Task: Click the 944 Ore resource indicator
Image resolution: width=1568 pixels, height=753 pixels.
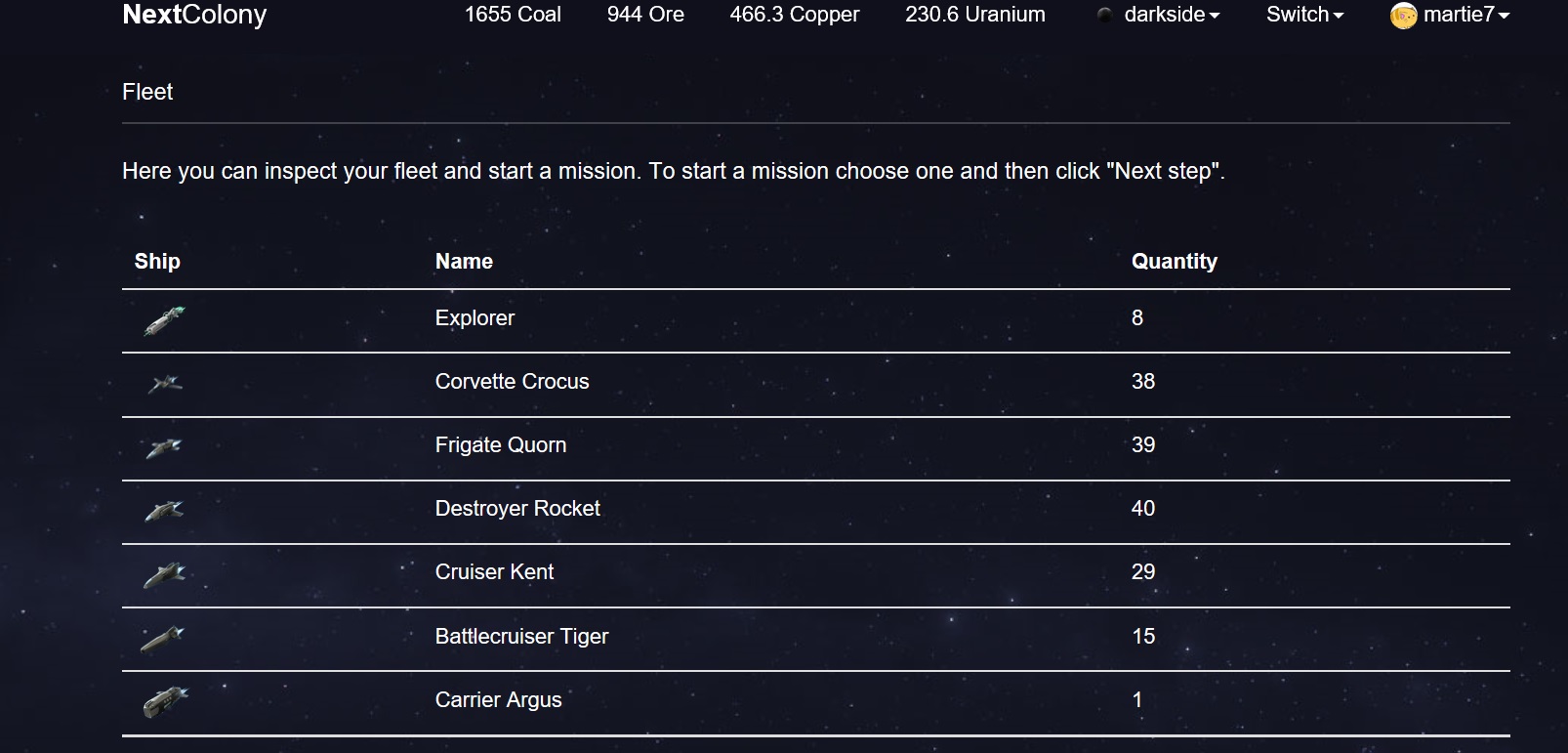Action: click(x=645, y=15)
